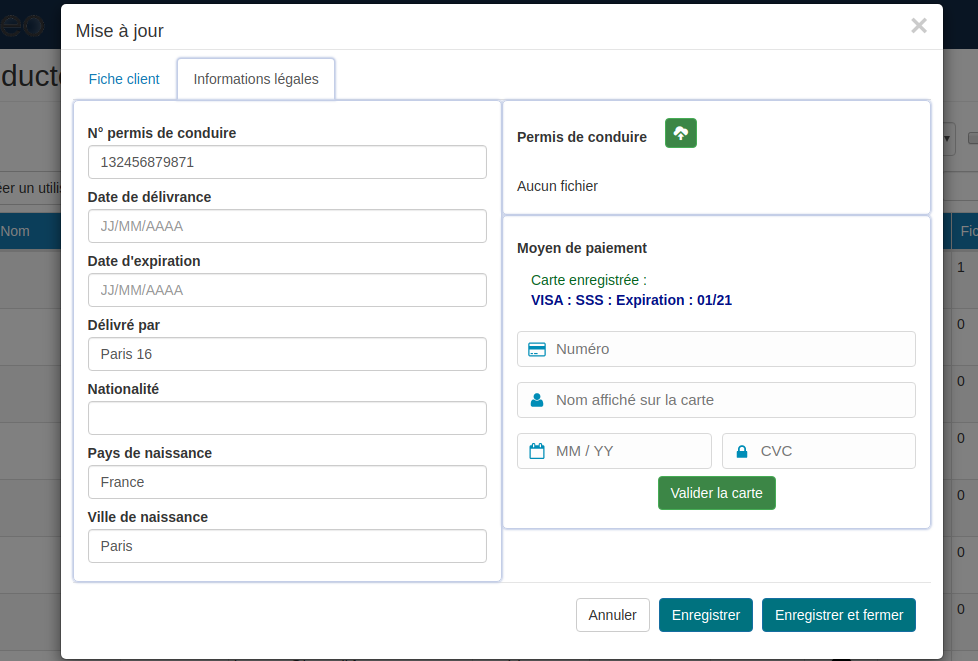Image resolution: width=978 pixels, height=661 pixels.
Task: Focus the N° permis de conduire field
Action: (287, 162)
